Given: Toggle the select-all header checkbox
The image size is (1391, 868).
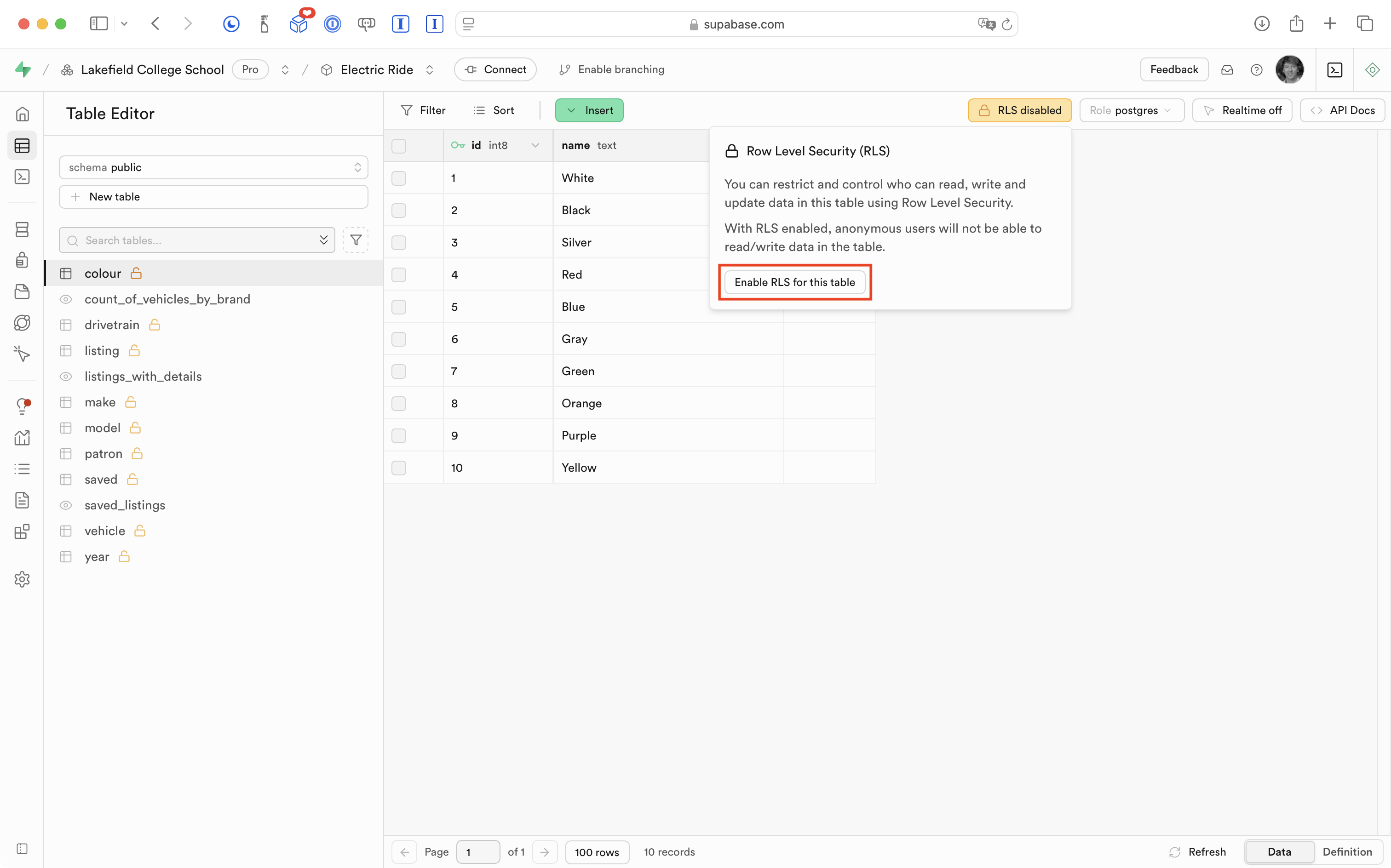Looking at the screenshot, I should 398,146.
